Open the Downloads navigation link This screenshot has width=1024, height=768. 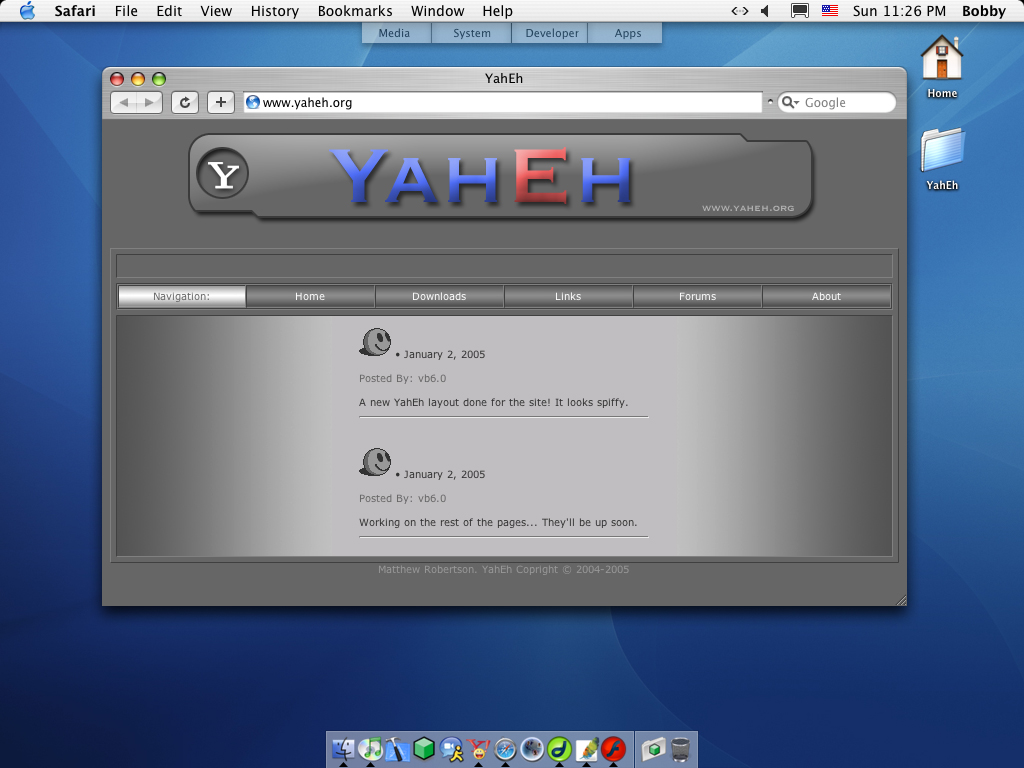pyautogui.click(x=439, y=296)
